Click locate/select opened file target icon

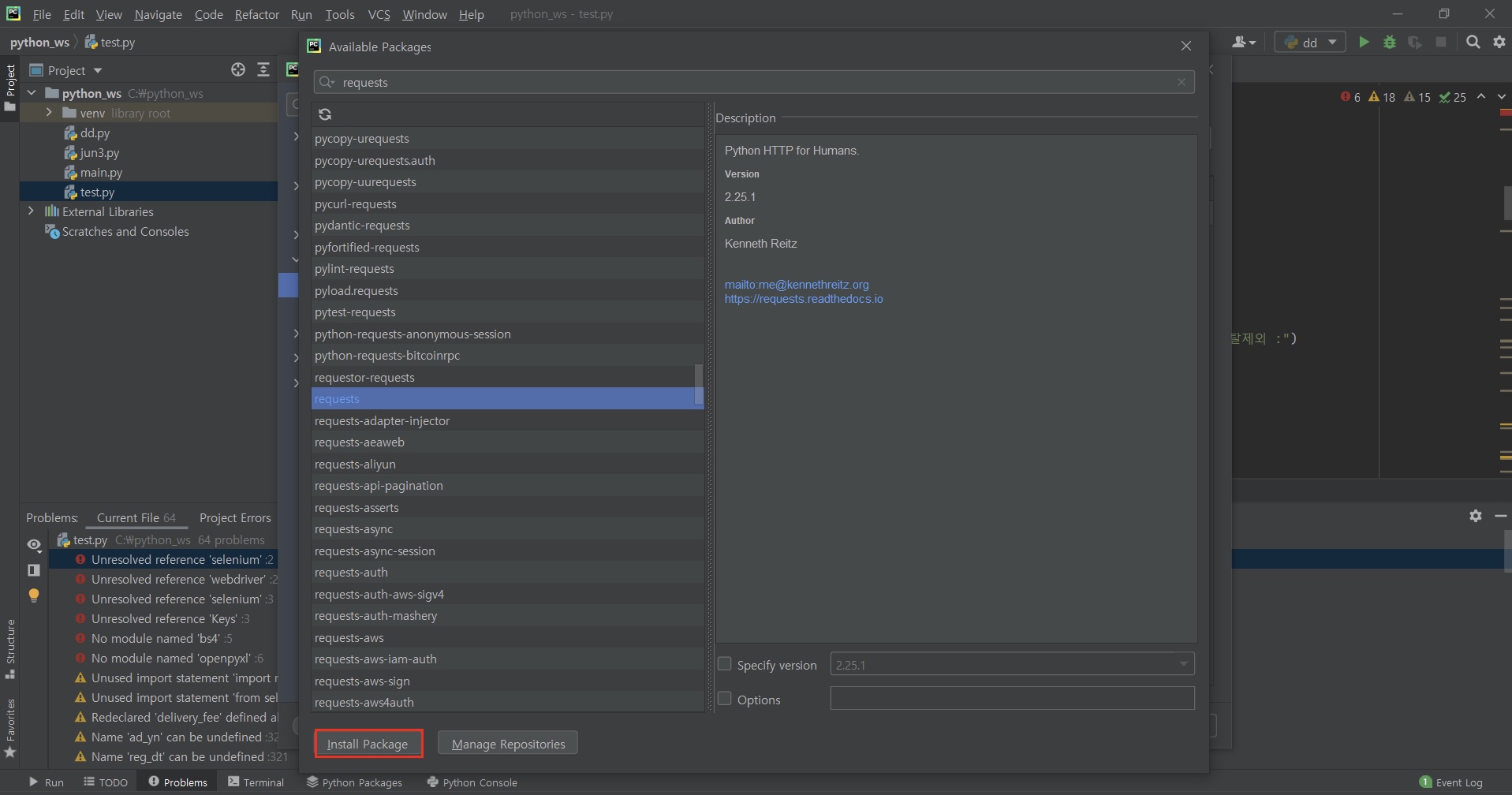click(238, 70)
